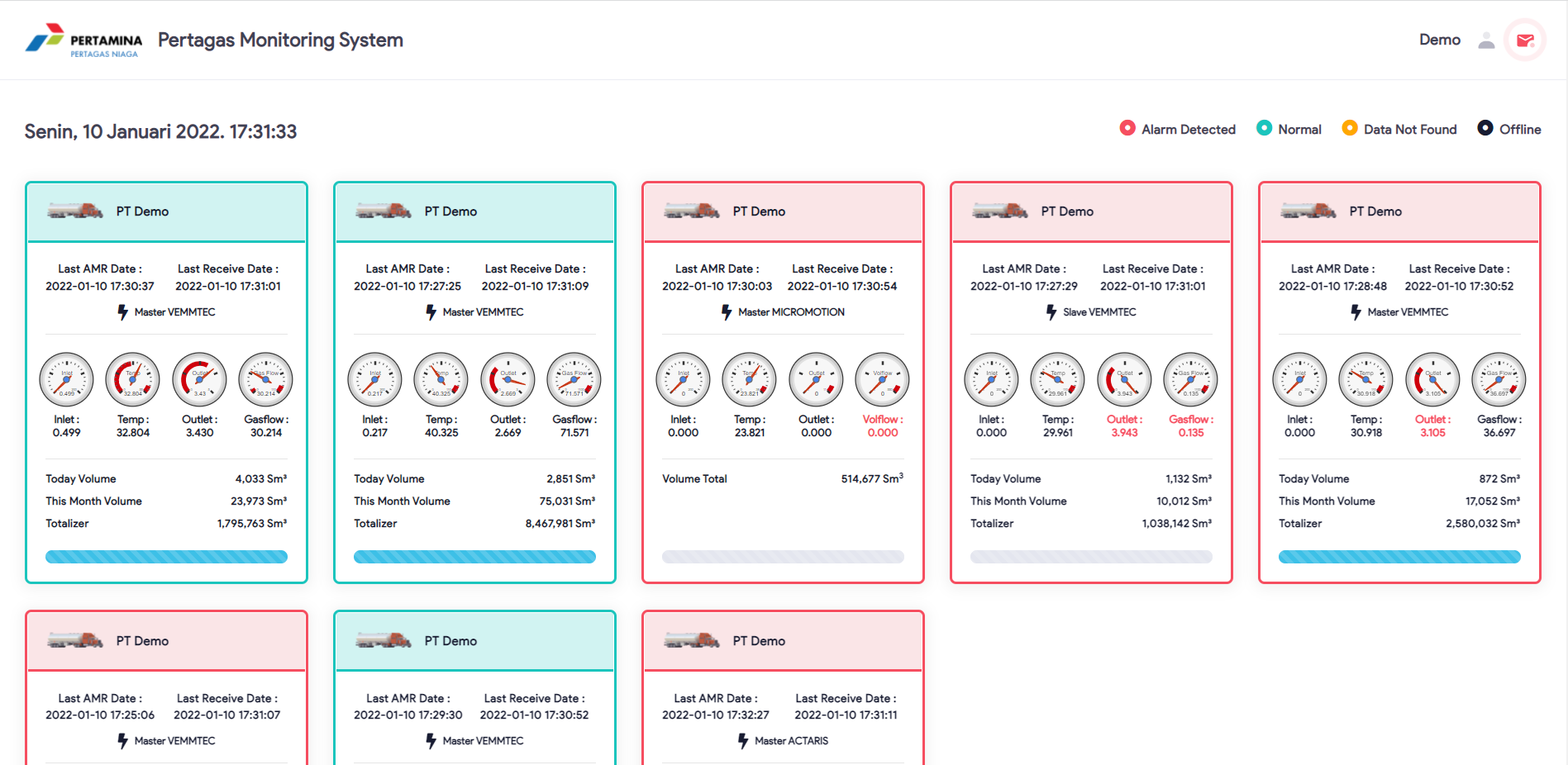The height and width of the screenshot is (765, 1568).
Task: Click the Totalizer value 2,580,032 Sm³
Action: 1482,524
